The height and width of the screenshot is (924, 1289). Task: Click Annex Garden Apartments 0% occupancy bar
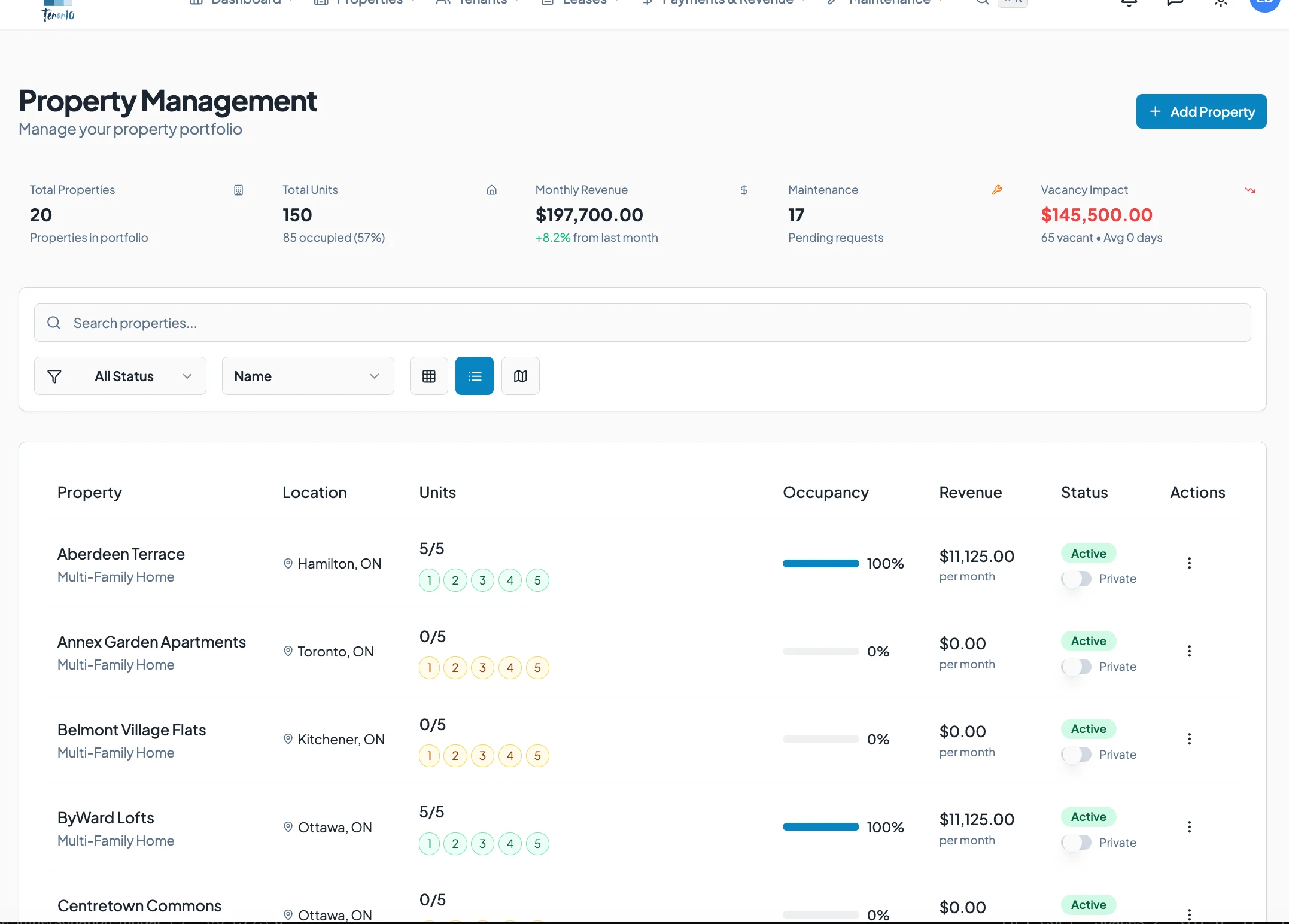(x=821, y=651)
